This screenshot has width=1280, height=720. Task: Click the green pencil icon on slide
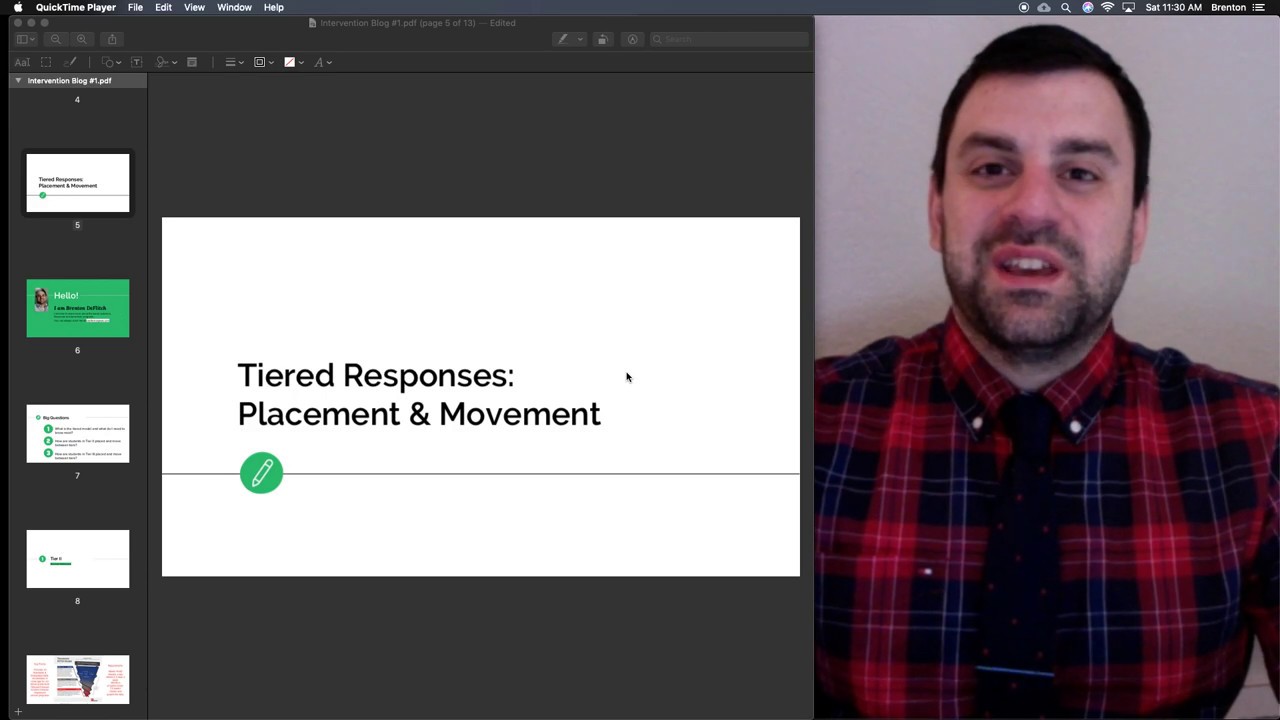tap(262, 473)
